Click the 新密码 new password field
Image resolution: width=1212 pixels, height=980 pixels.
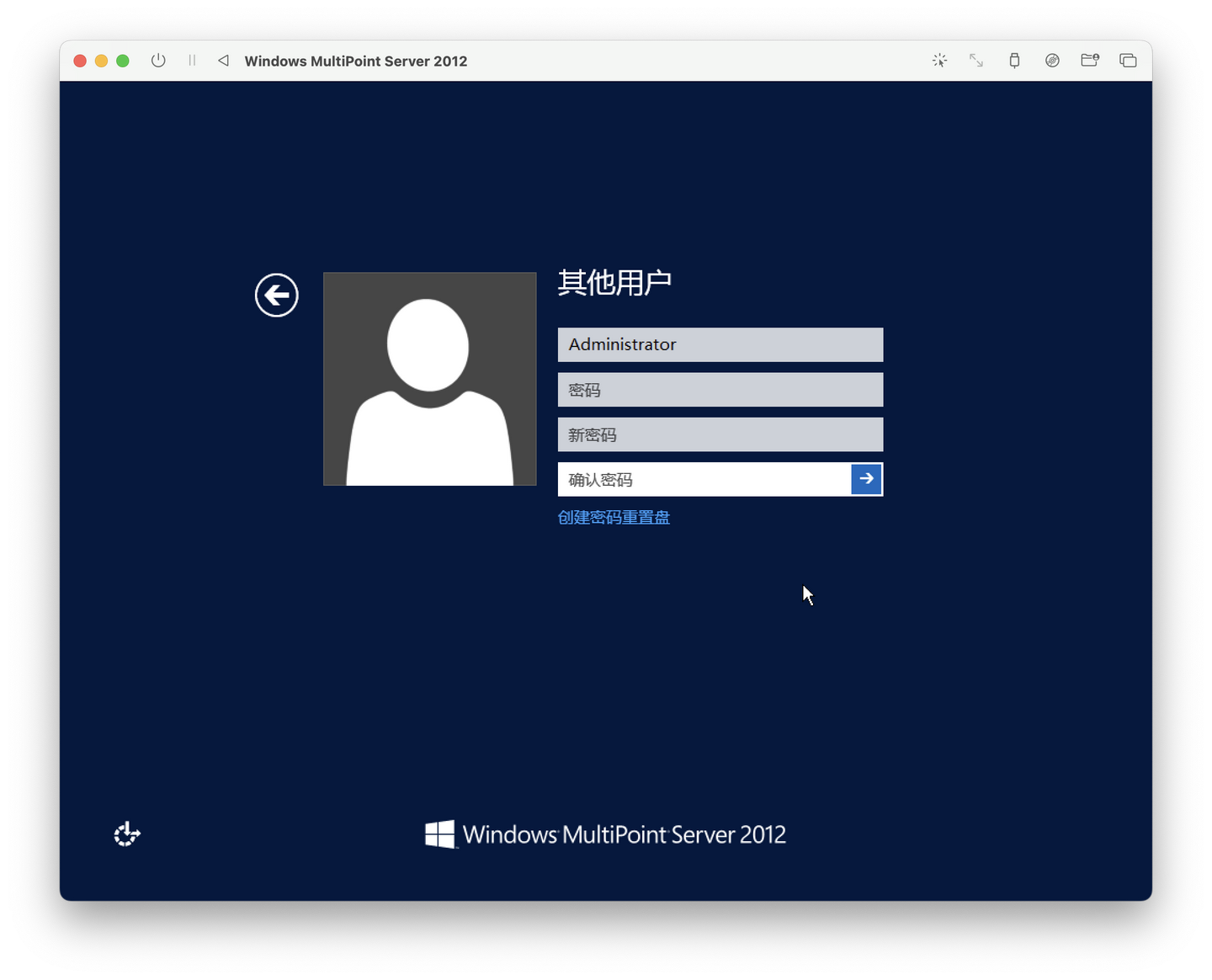point(720,434)
